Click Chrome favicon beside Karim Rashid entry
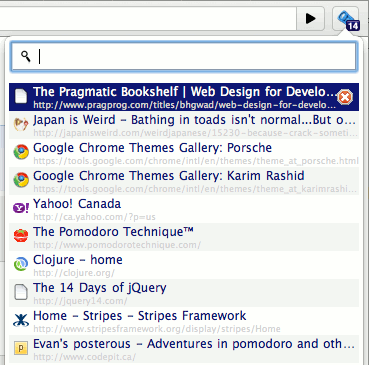 [21, 180]
